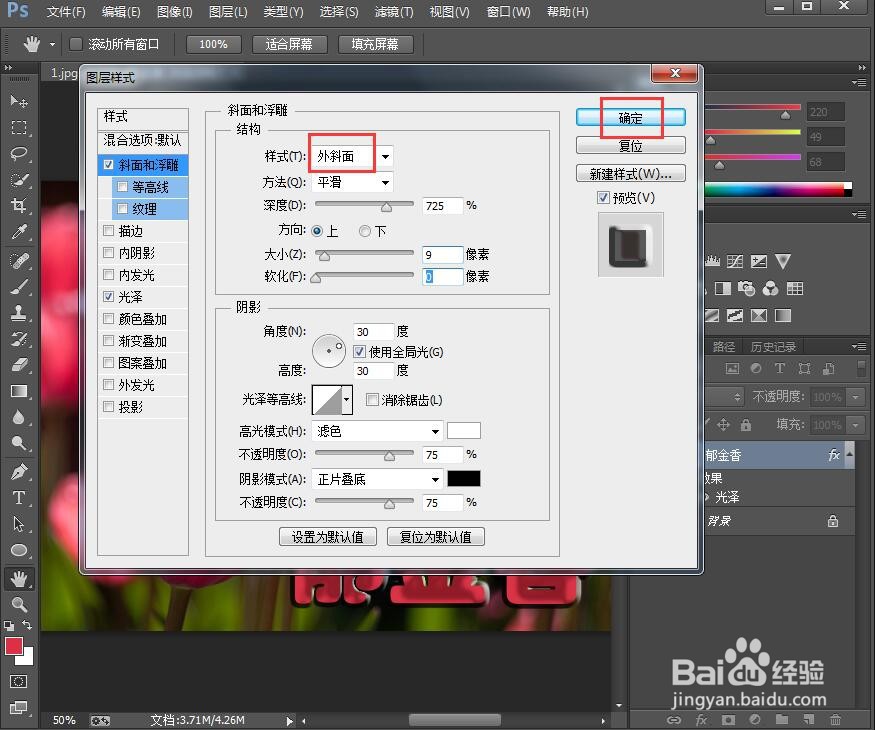Click 适合屏幕 button
This screenshot has height=730, width=875.
coord(289,44)
